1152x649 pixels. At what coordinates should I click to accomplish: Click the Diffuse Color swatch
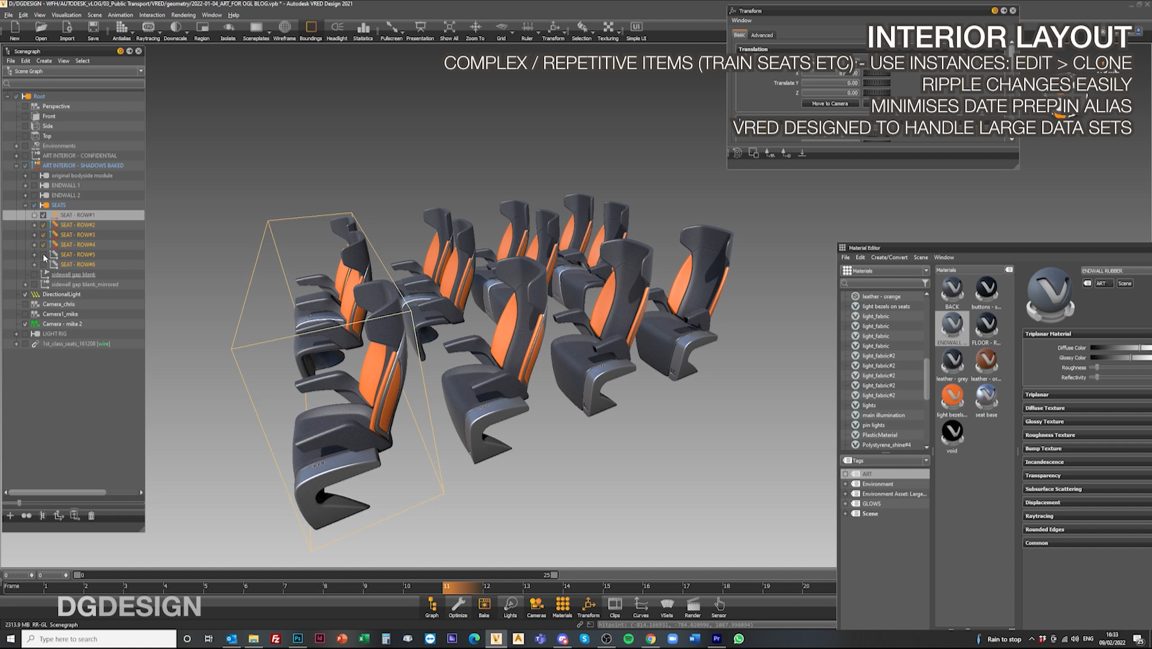pyautogui.click(x=1116, y=348)
